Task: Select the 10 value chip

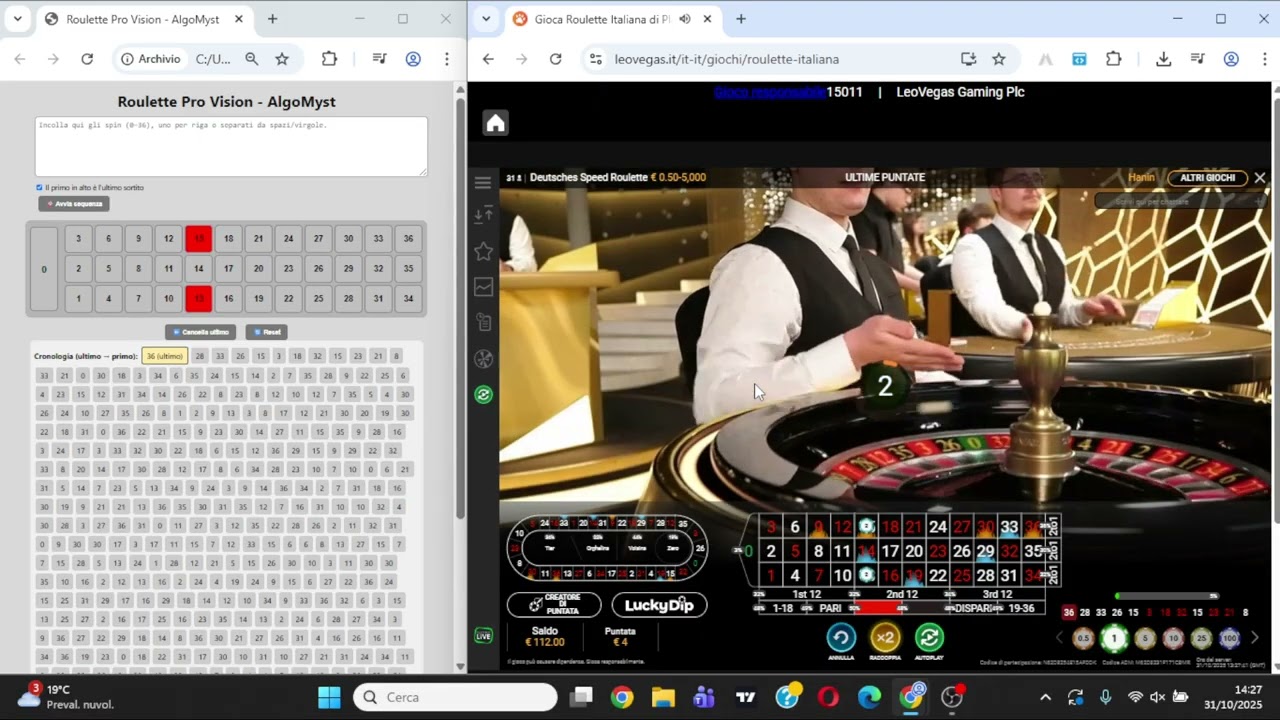Action: [x=1173, y=638]
